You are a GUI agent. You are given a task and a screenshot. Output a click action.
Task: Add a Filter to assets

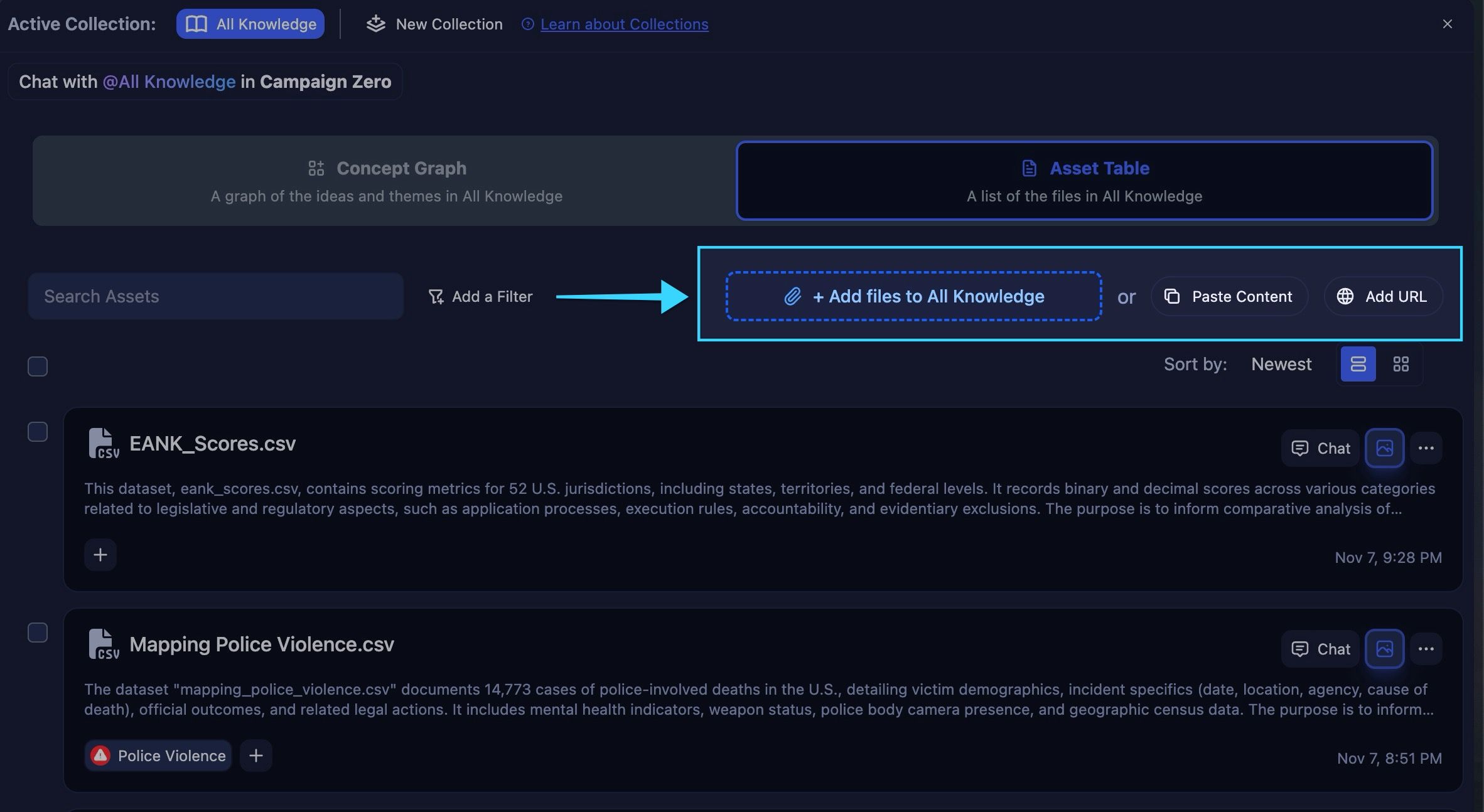pyautogui.click(x=480, y=296)
